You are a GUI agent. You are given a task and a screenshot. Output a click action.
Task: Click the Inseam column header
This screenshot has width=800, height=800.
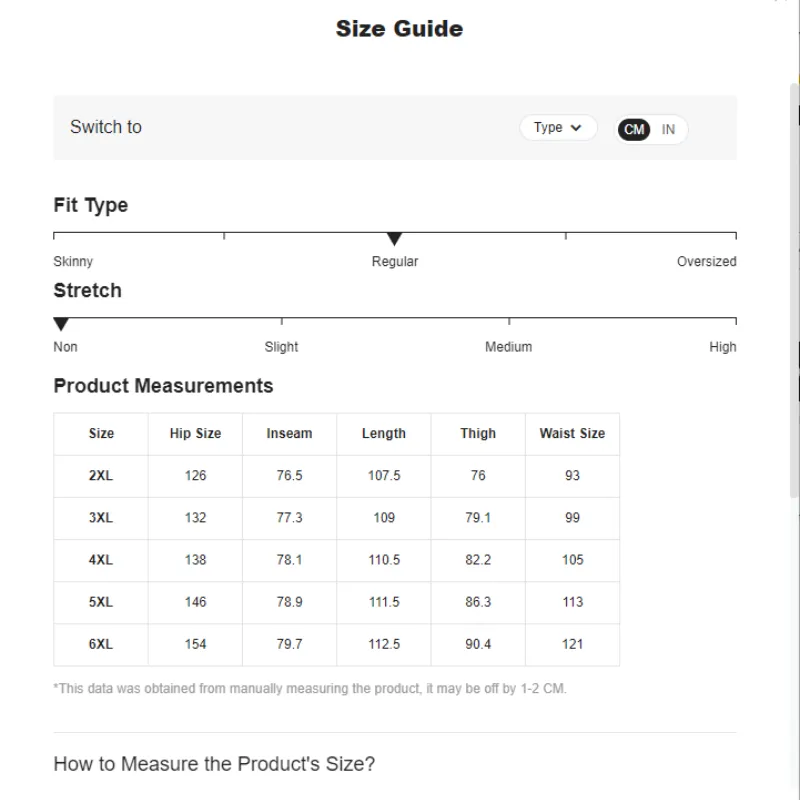(x=289, y=434)
